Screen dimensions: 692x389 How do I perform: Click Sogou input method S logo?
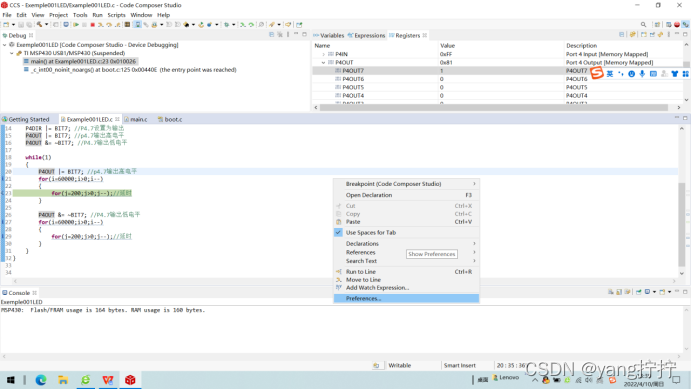click(597, 73)
